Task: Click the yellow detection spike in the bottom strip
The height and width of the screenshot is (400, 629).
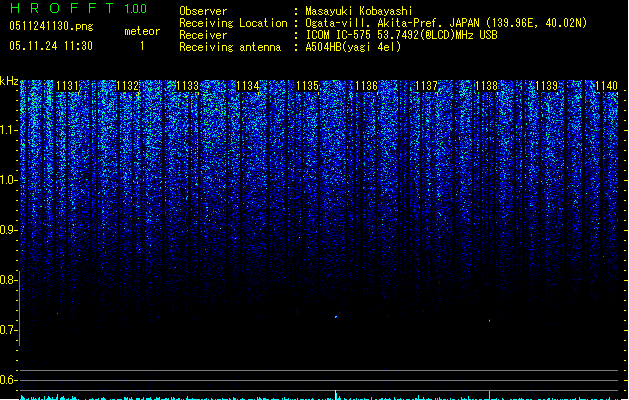Action: (336, 395)
